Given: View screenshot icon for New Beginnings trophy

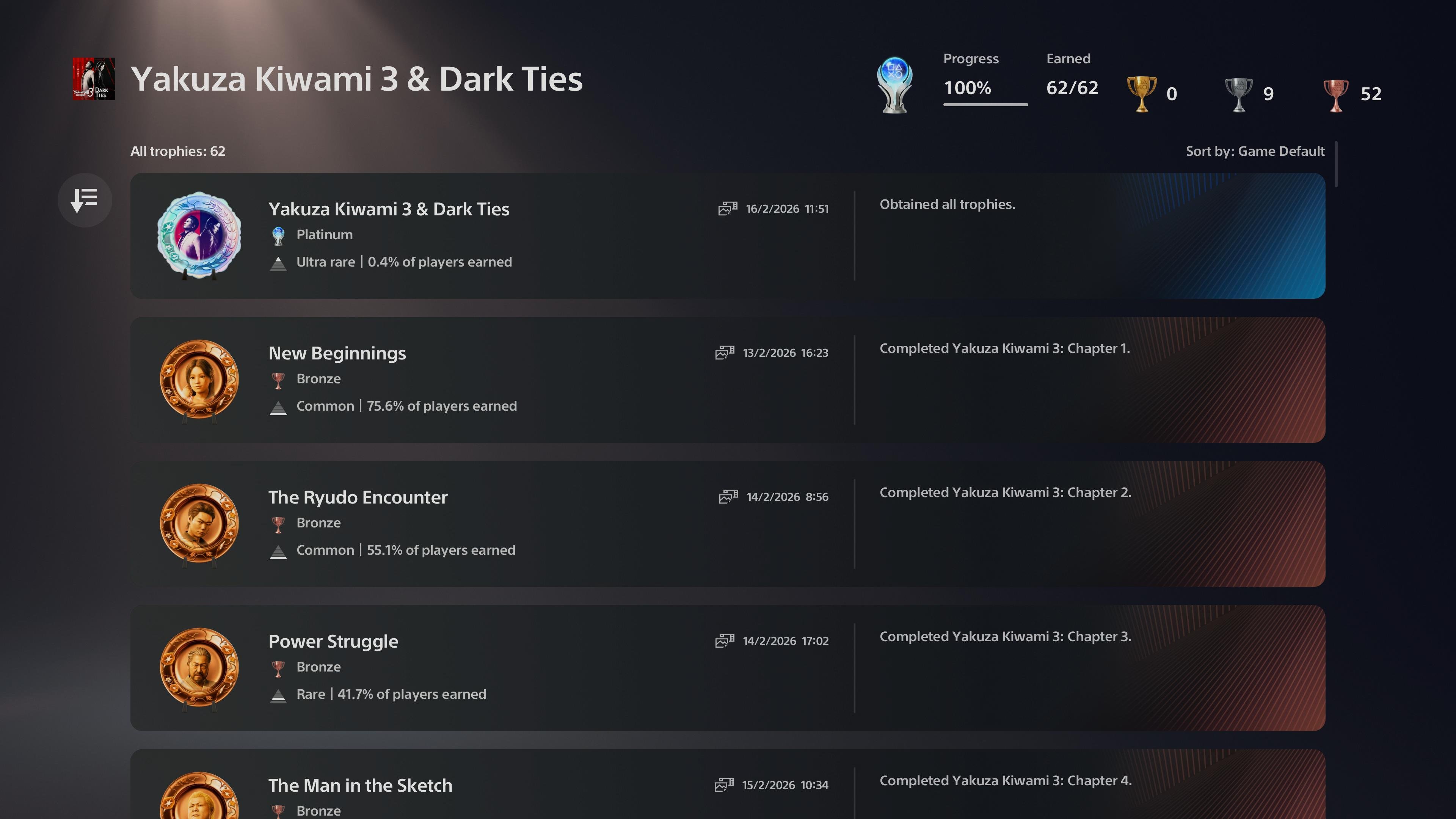Looking at the screenshot, I should pyautogui.click(x=725, y=353).
